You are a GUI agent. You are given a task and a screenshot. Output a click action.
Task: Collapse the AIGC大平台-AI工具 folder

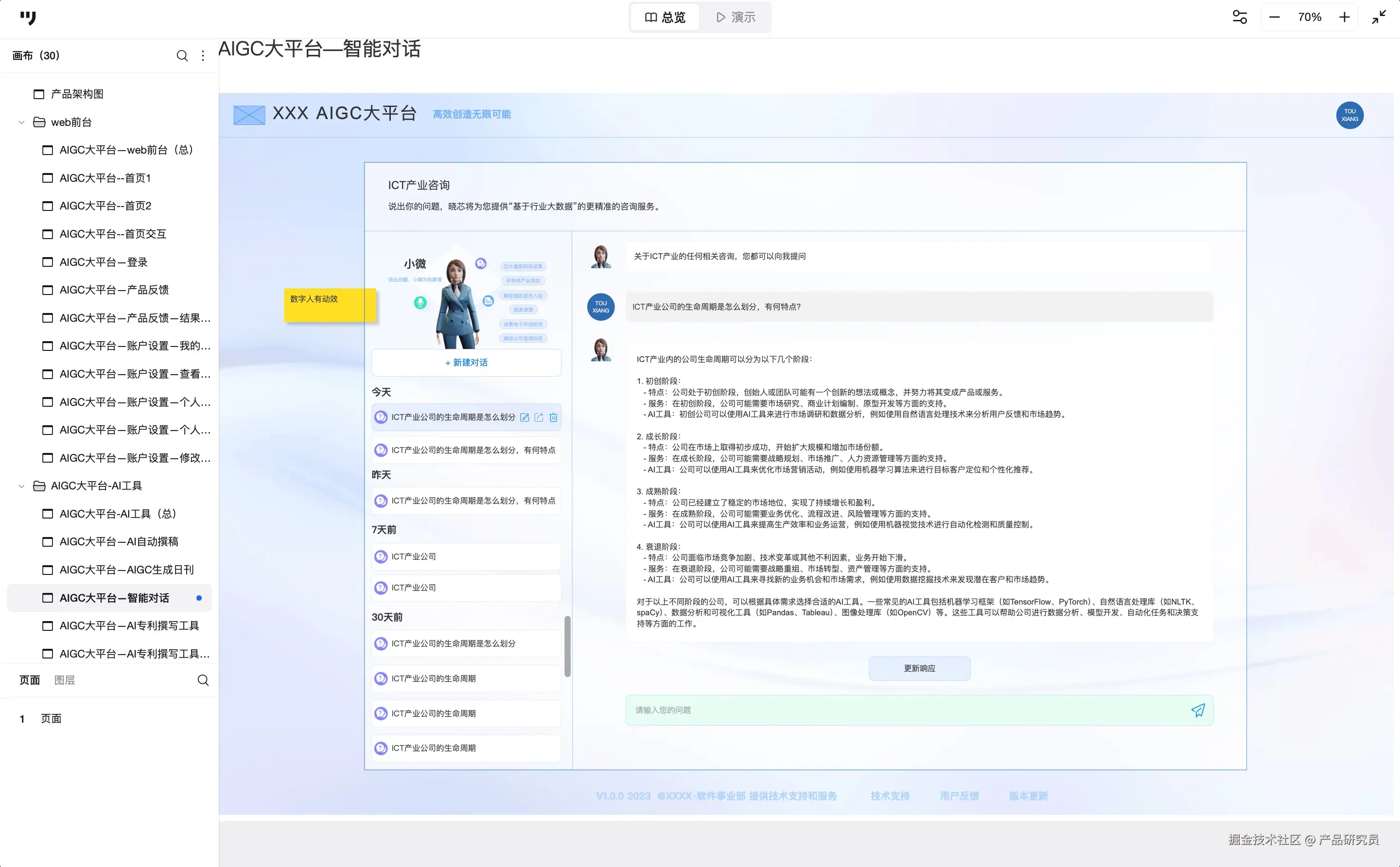(x=21, y=486)
